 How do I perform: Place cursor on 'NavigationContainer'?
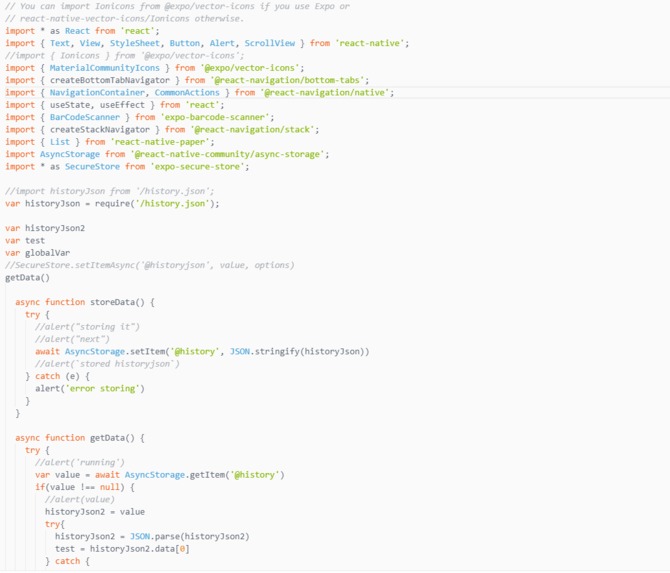coord(97,93)
